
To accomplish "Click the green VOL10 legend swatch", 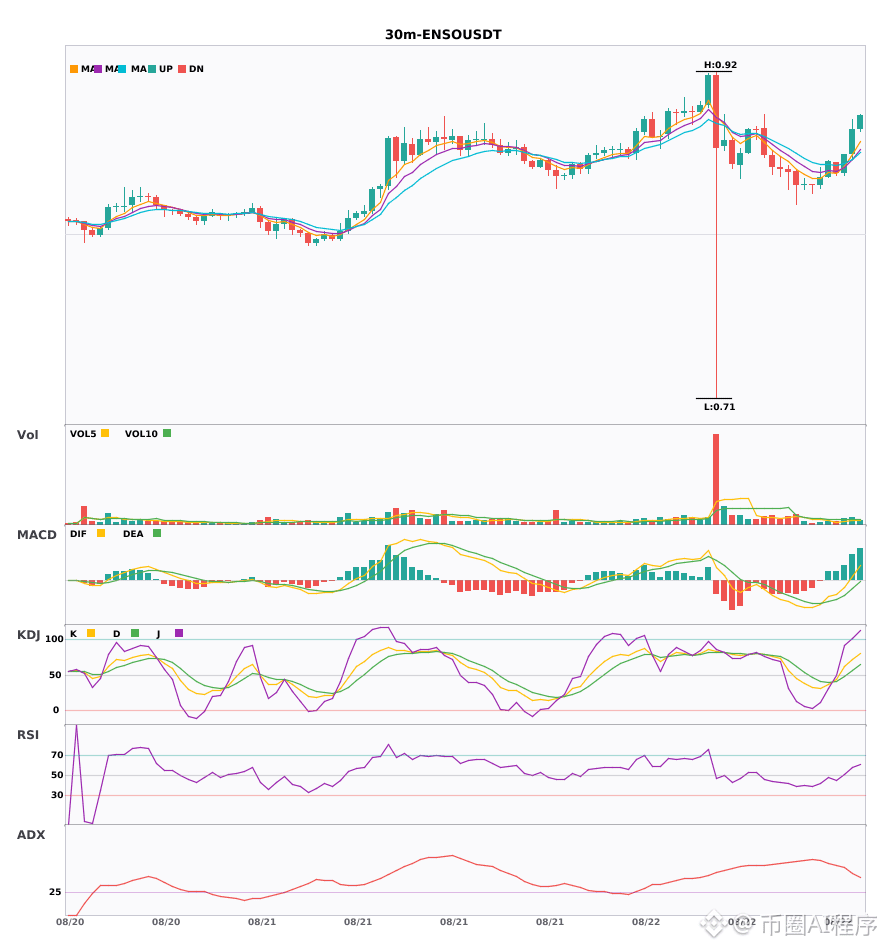I will [x=167, y=433].
